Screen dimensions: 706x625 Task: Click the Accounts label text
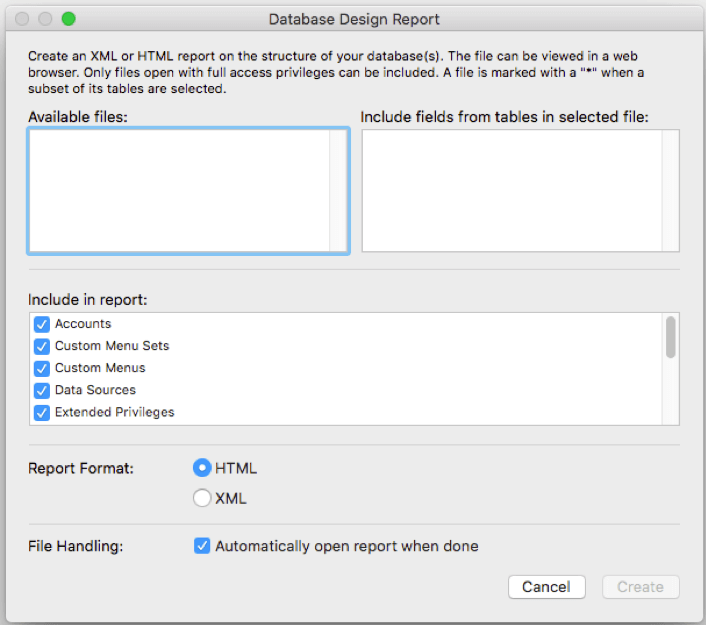[83, 324]
